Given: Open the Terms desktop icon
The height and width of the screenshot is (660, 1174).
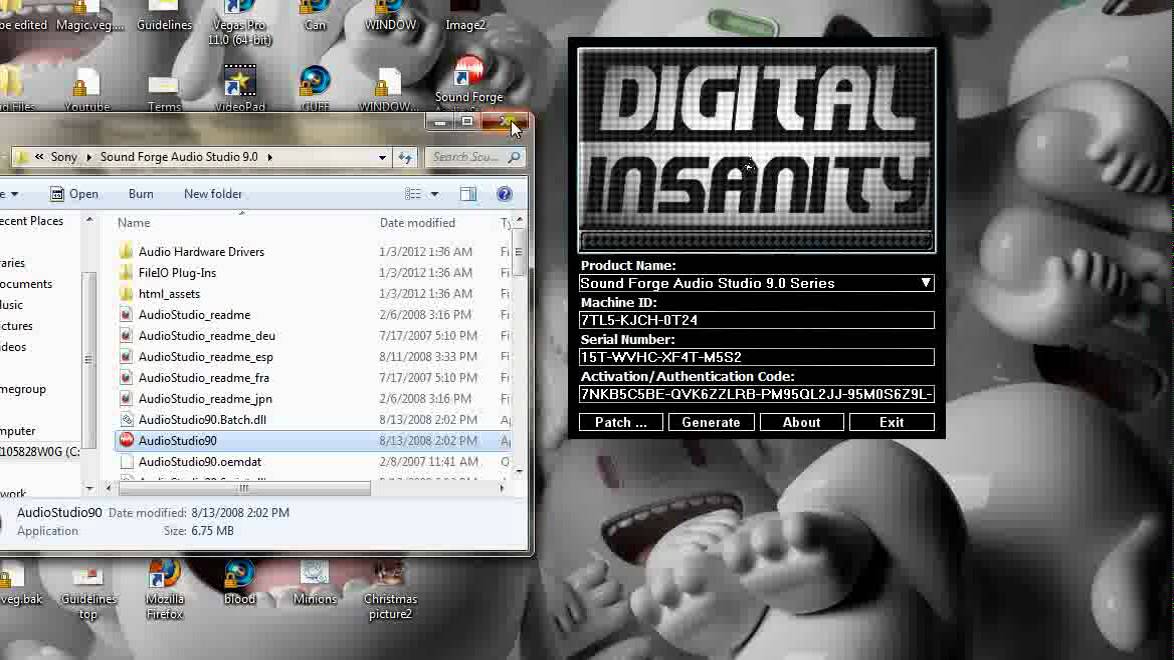Looking at the screenshot, I should (x=164, y=91).
